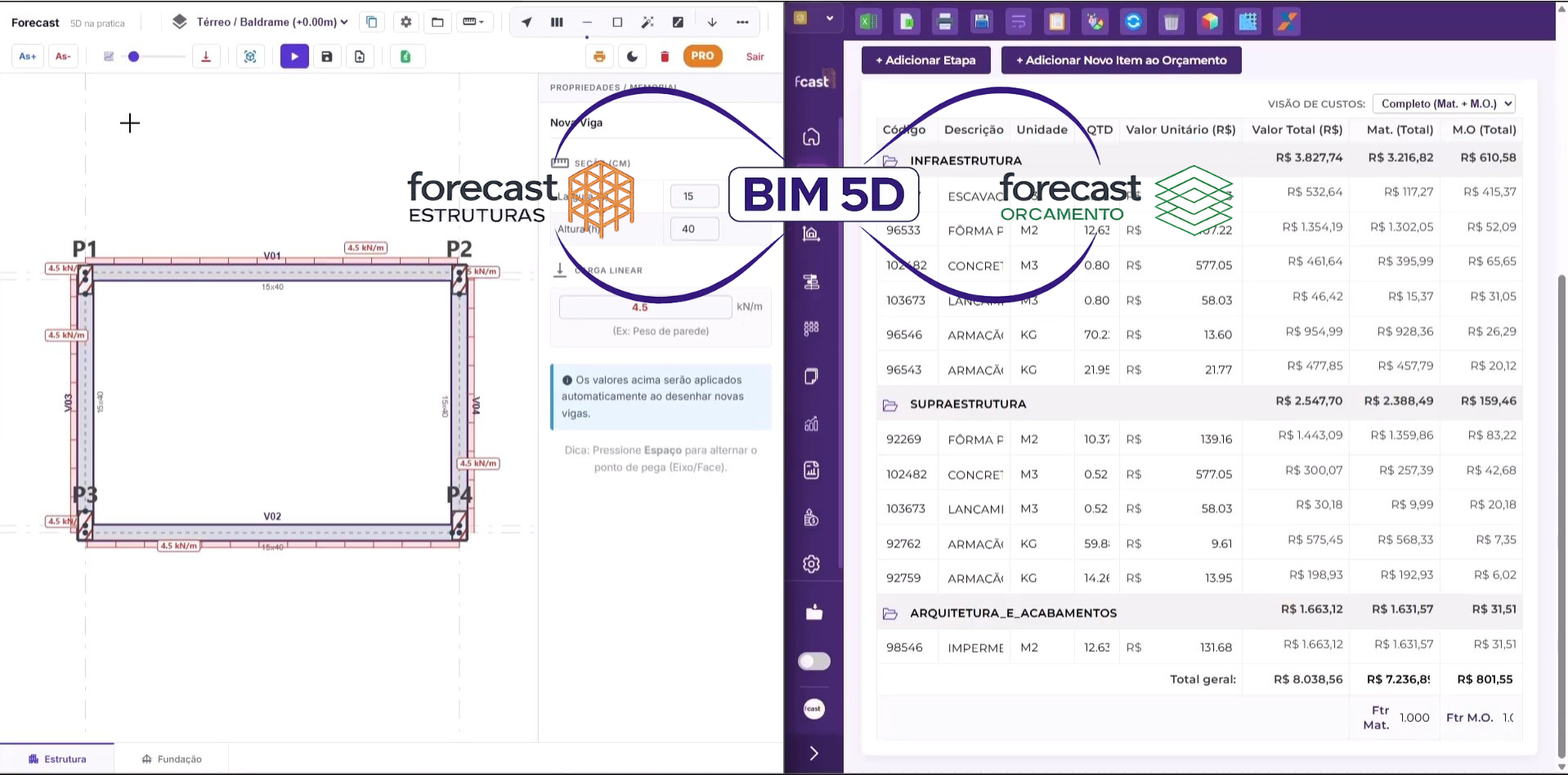Switch to the Estrutura tab
Screen dimensions: 1568x775
[57, 759]
